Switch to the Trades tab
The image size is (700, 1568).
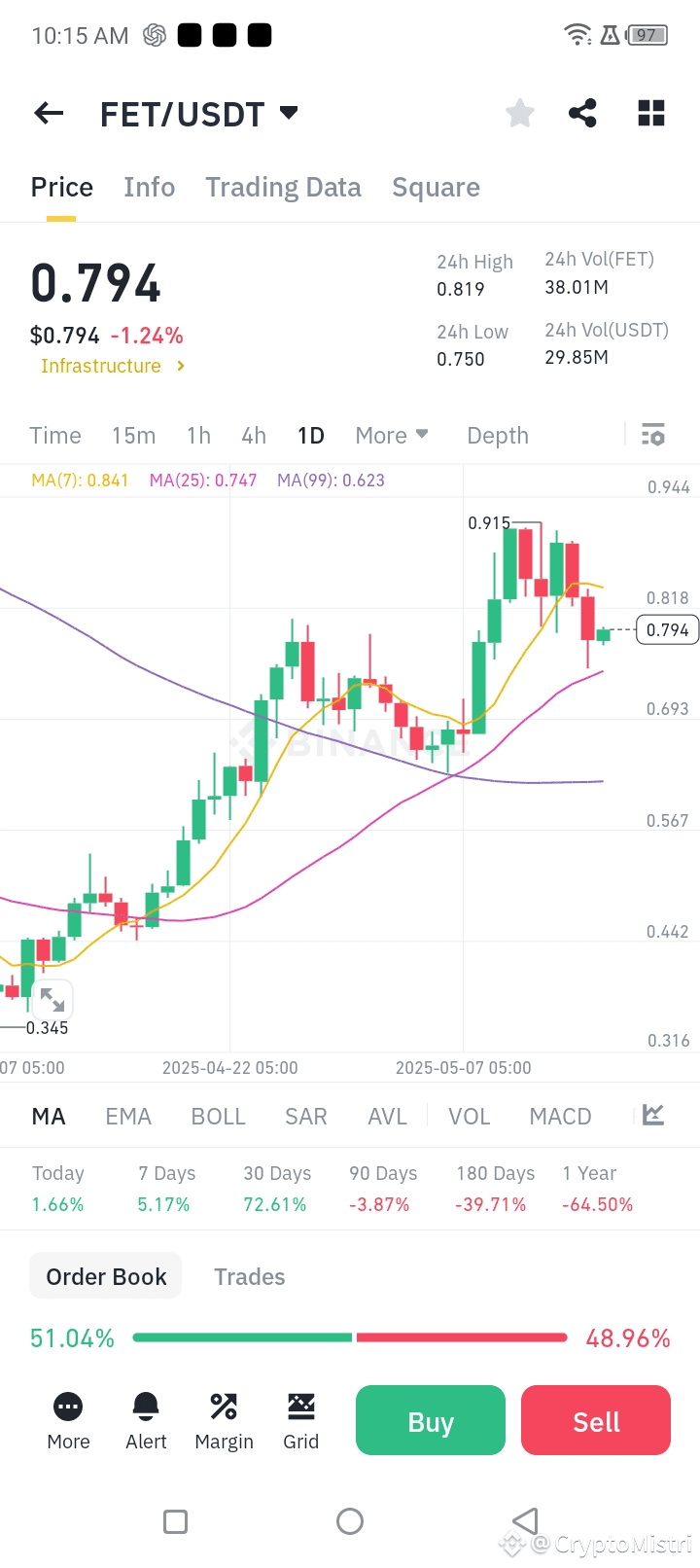[x=249, y=1277]
